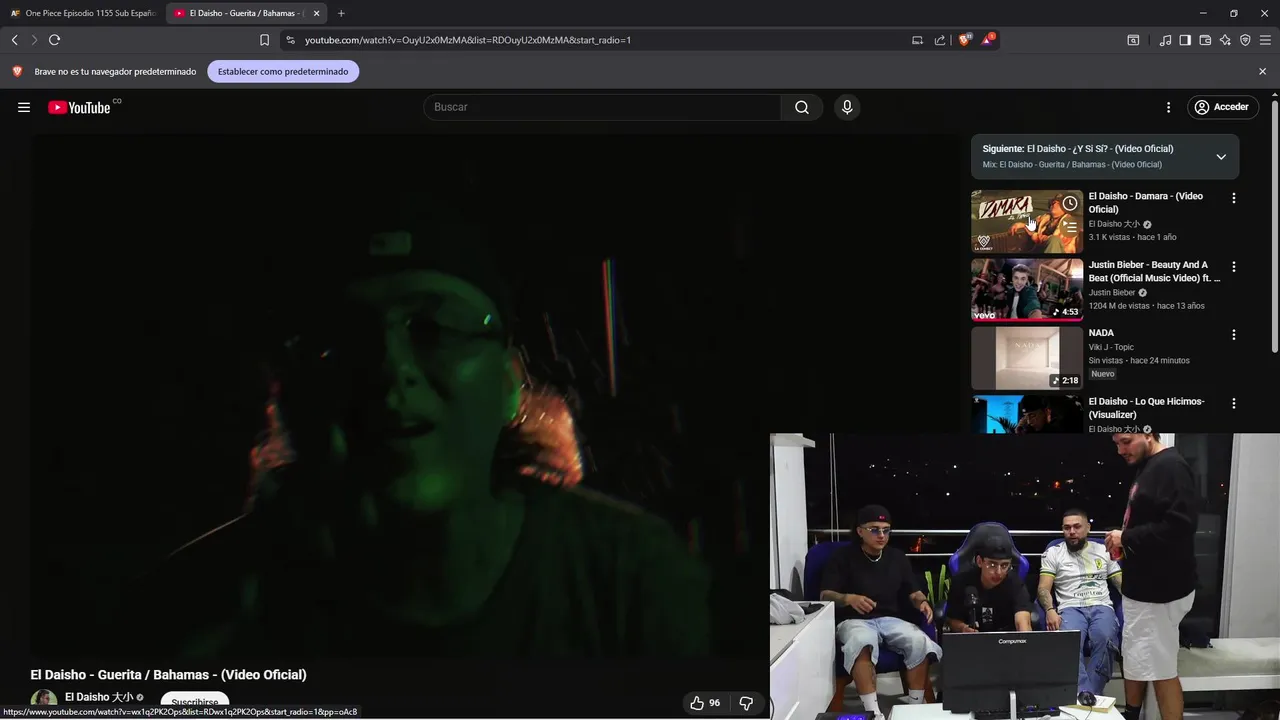Click the Justin Bieber channel name
The width and height of the screenshot is (1280, 720).
click(x=1112, y=293)
